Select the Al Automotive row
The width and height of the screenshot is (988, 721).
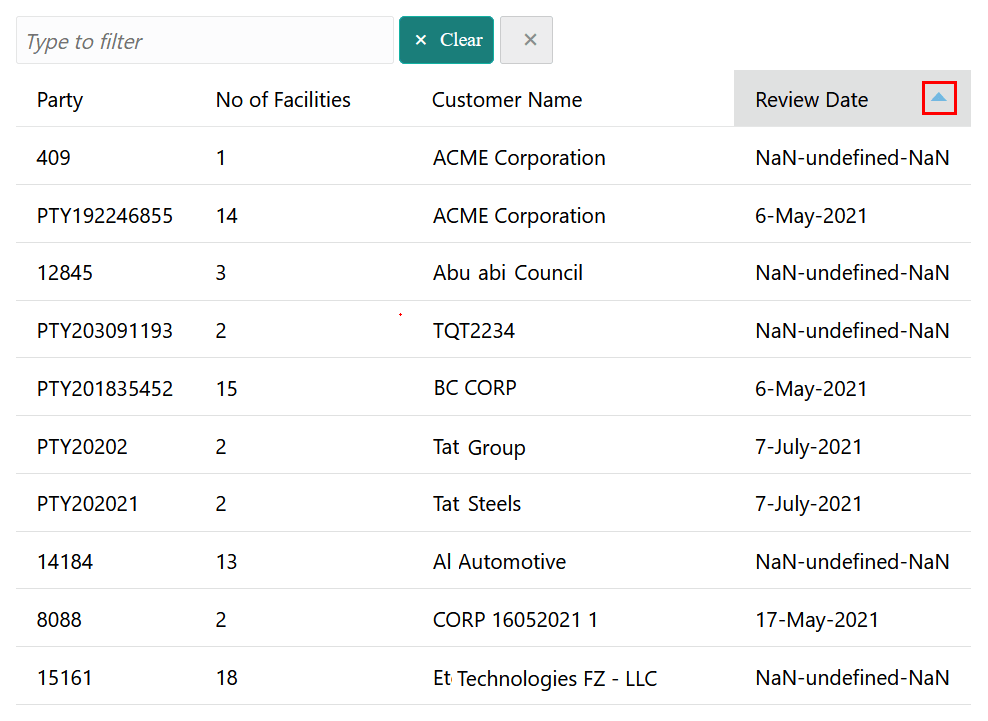(499, 562)
